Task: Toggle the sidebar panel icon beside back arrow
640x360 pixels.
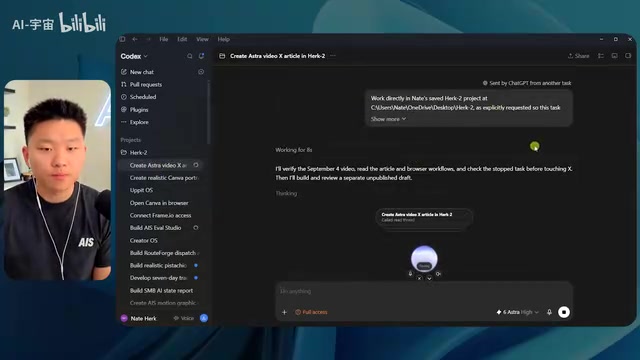Action: pos(122,39)
